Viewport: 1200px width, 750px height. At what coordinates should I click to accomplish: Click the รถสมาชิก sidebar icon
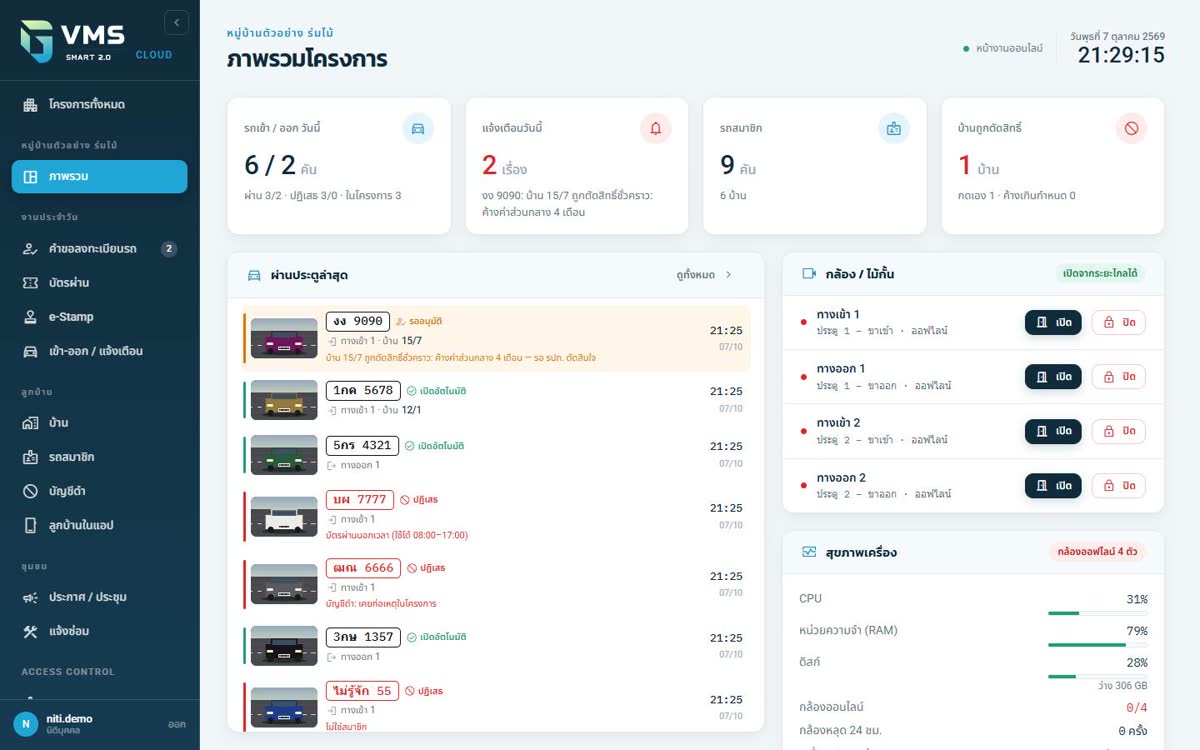30,457
